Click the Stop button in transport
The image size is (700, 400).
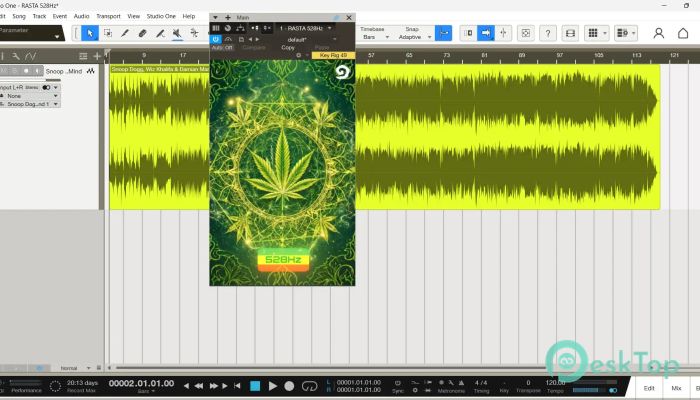tap(255, 386)
